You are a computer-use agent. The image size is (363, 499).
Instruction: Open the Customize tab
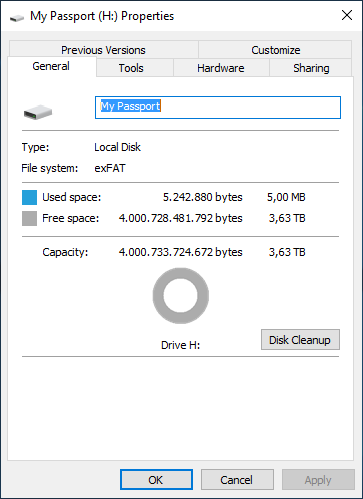click(x=275, y=50)
